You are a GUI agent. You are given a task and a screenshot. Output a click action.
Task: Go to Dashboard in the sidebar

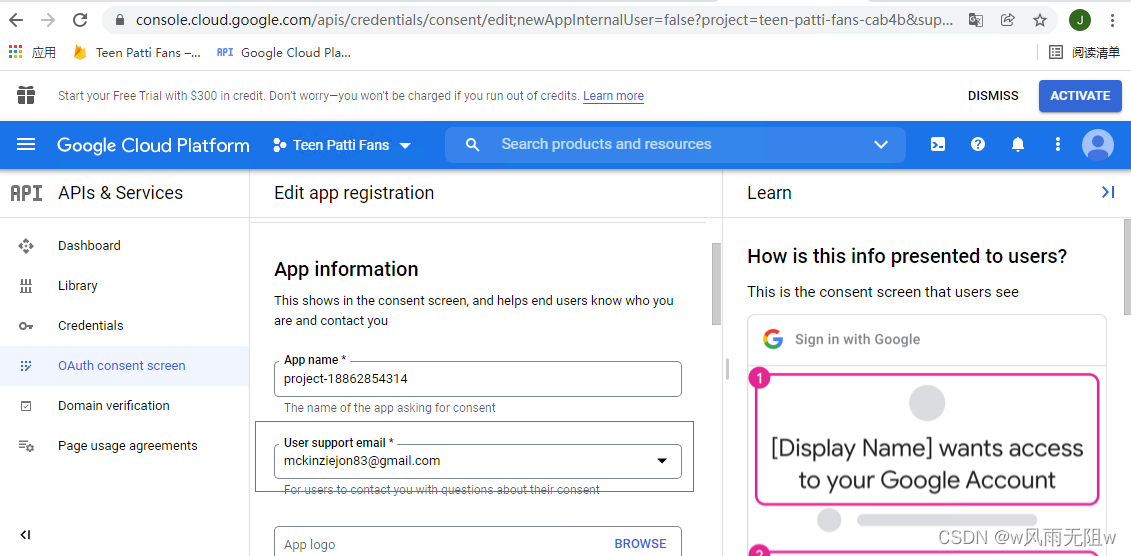(89, 246)
